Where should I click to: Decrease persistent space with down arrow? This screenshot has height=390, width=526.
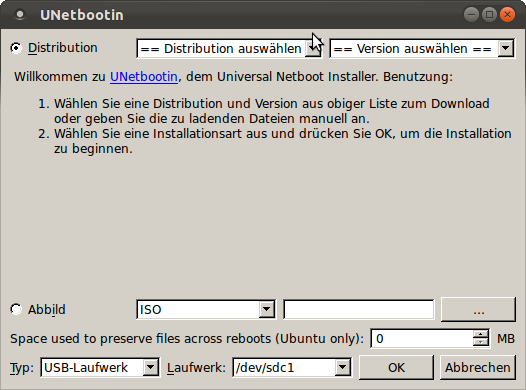[481, 342]
